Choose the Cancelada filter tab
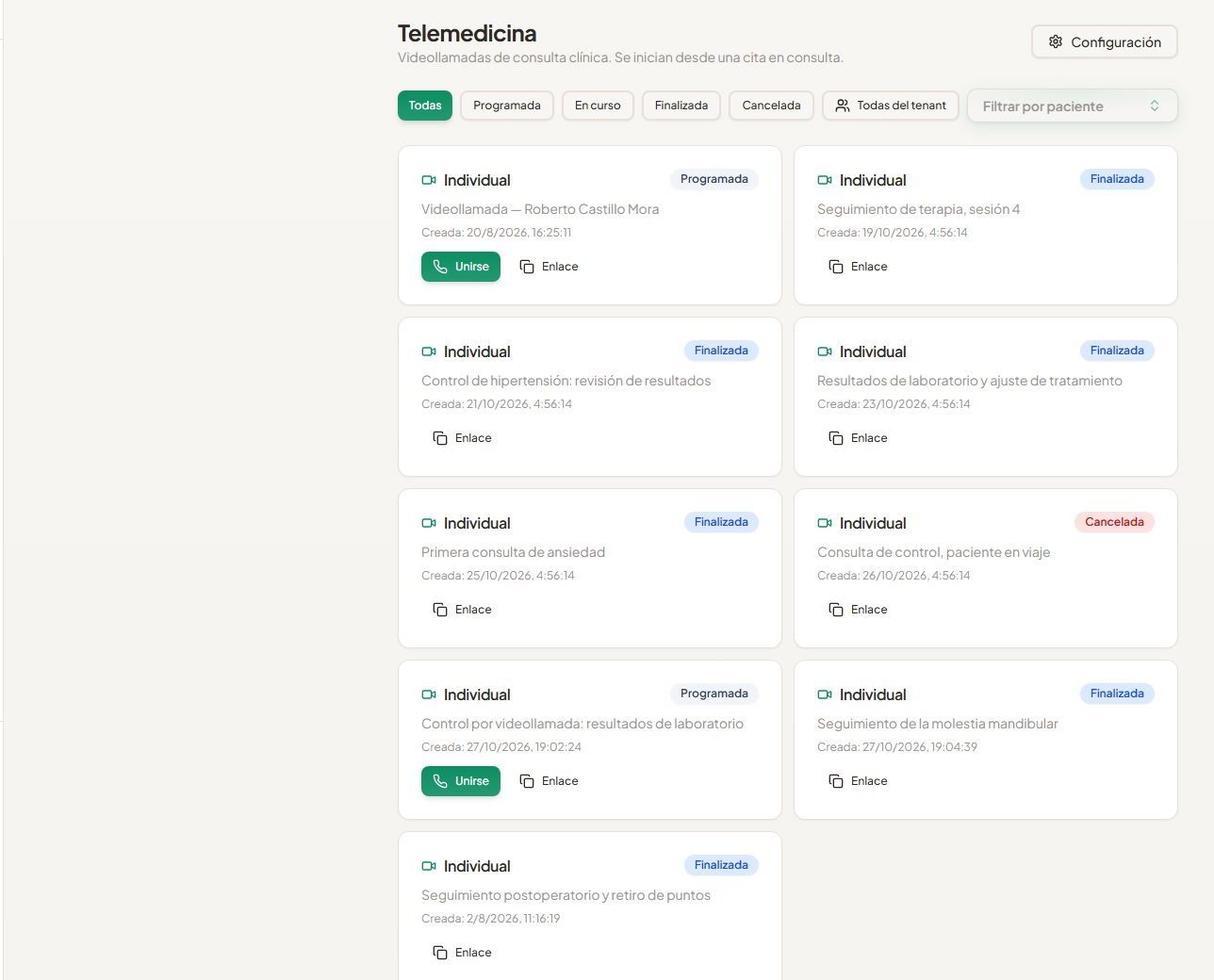1214x980 pixels. tap(771, 106)
